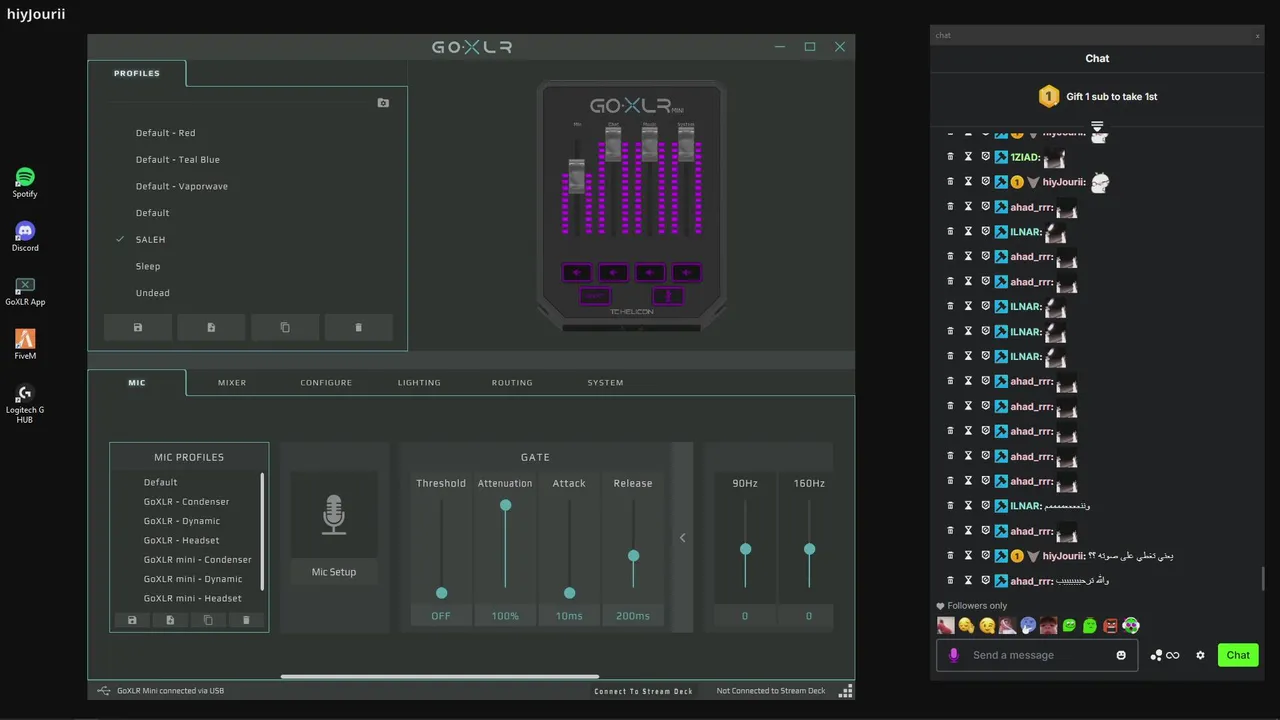Delete the selected mic profile
The width and height of the screenshot is (1280, 720).
[246, 620]
